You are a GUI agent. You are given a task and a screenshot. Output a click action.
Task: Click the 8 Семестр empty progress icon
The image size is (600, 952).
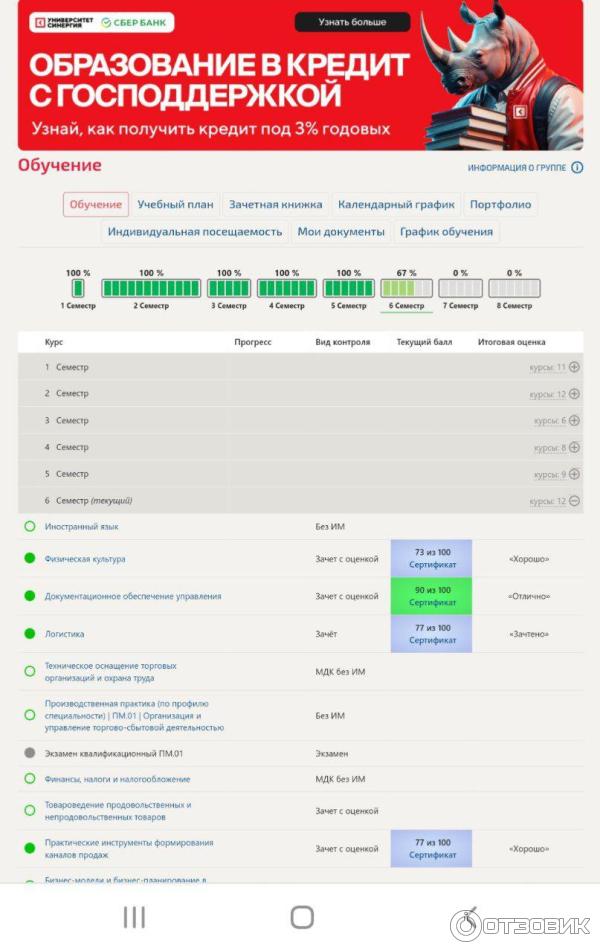pos(514,288)
